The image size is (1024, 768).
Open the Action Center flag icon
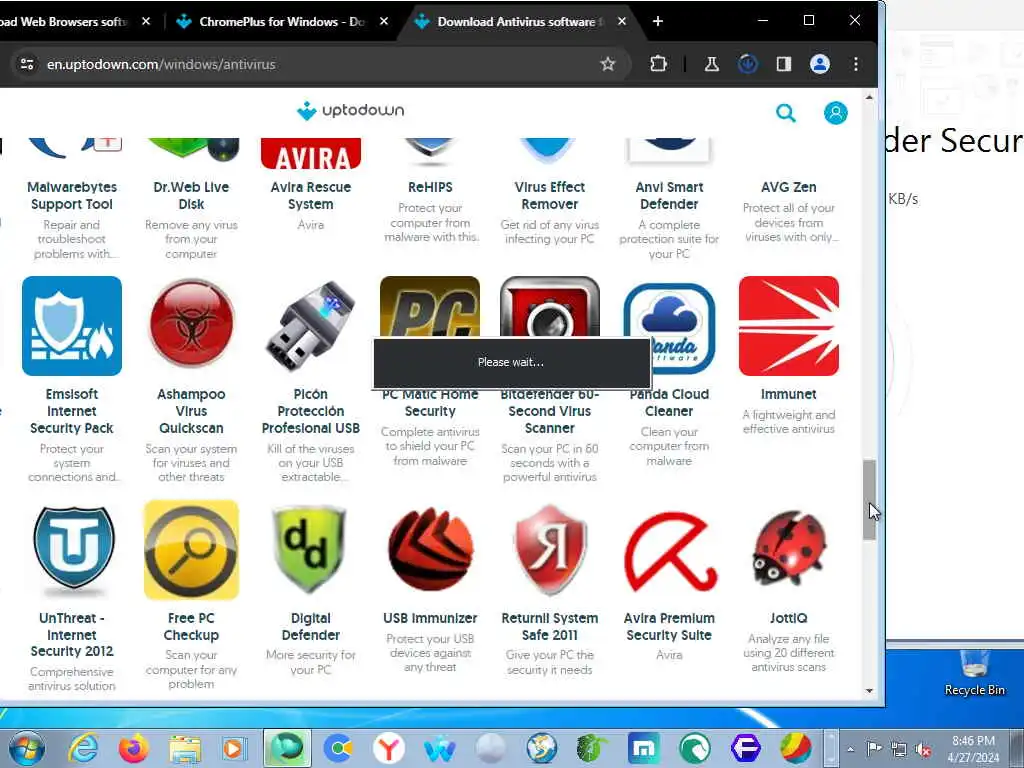point(874,749)
